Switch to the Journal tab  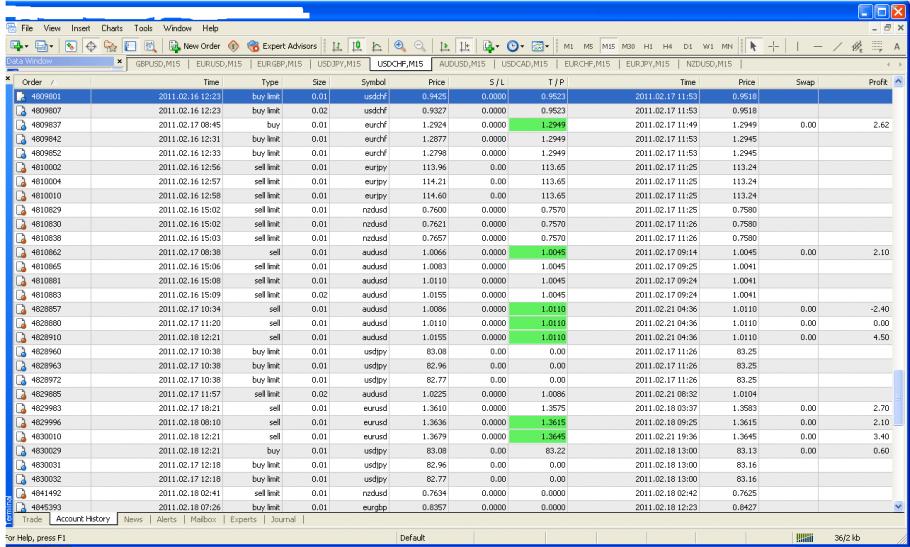[285, 519]
